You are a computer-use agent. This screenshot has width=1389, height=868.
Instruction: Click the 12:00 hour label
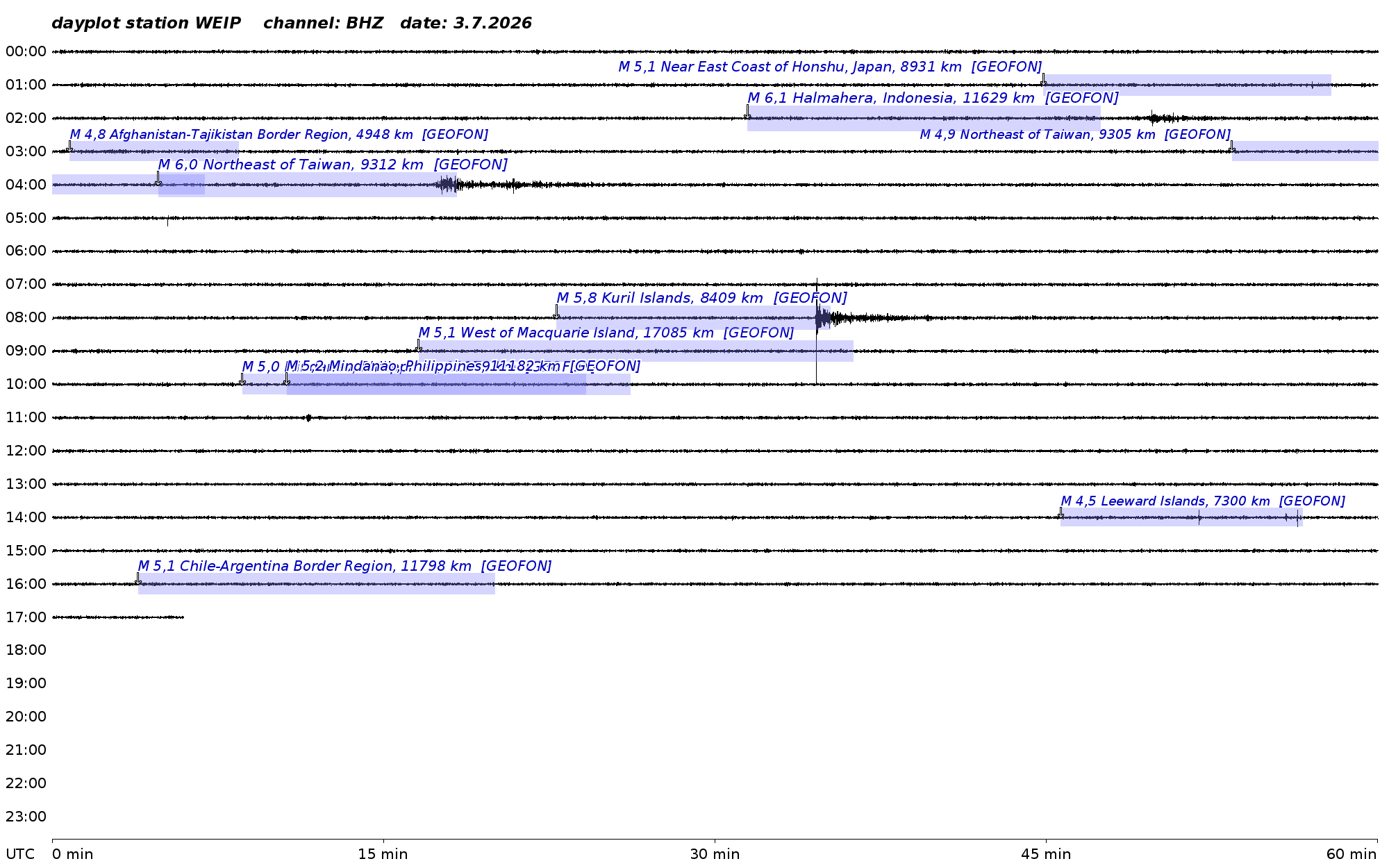click(26, 451)
